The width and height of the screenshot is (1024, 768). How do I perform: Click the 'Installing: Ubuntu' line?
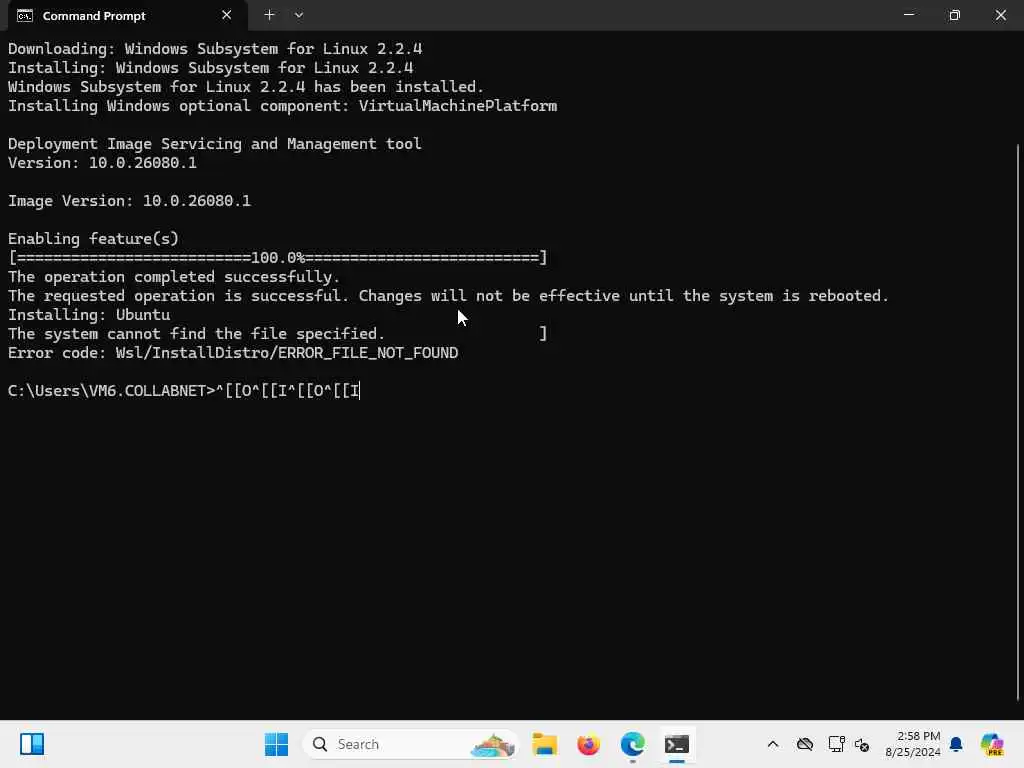click(89, 315)
